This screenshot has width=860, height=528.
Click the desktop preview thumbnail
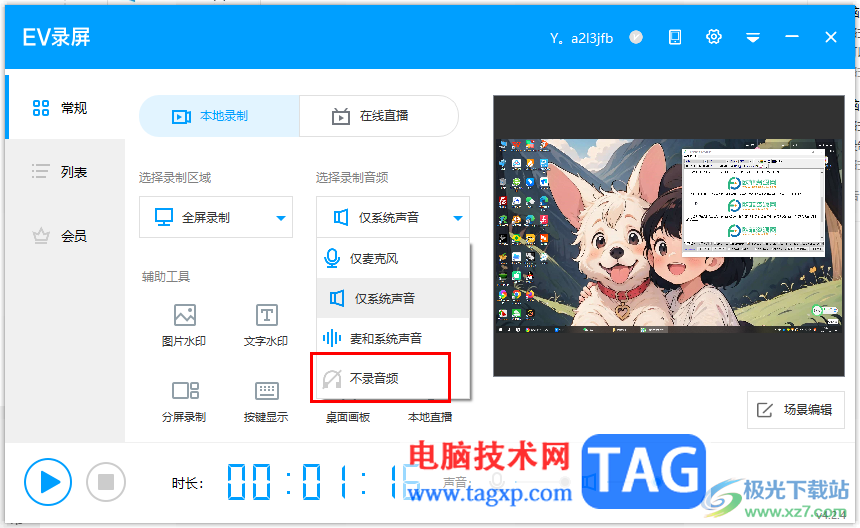coord(669,236)
